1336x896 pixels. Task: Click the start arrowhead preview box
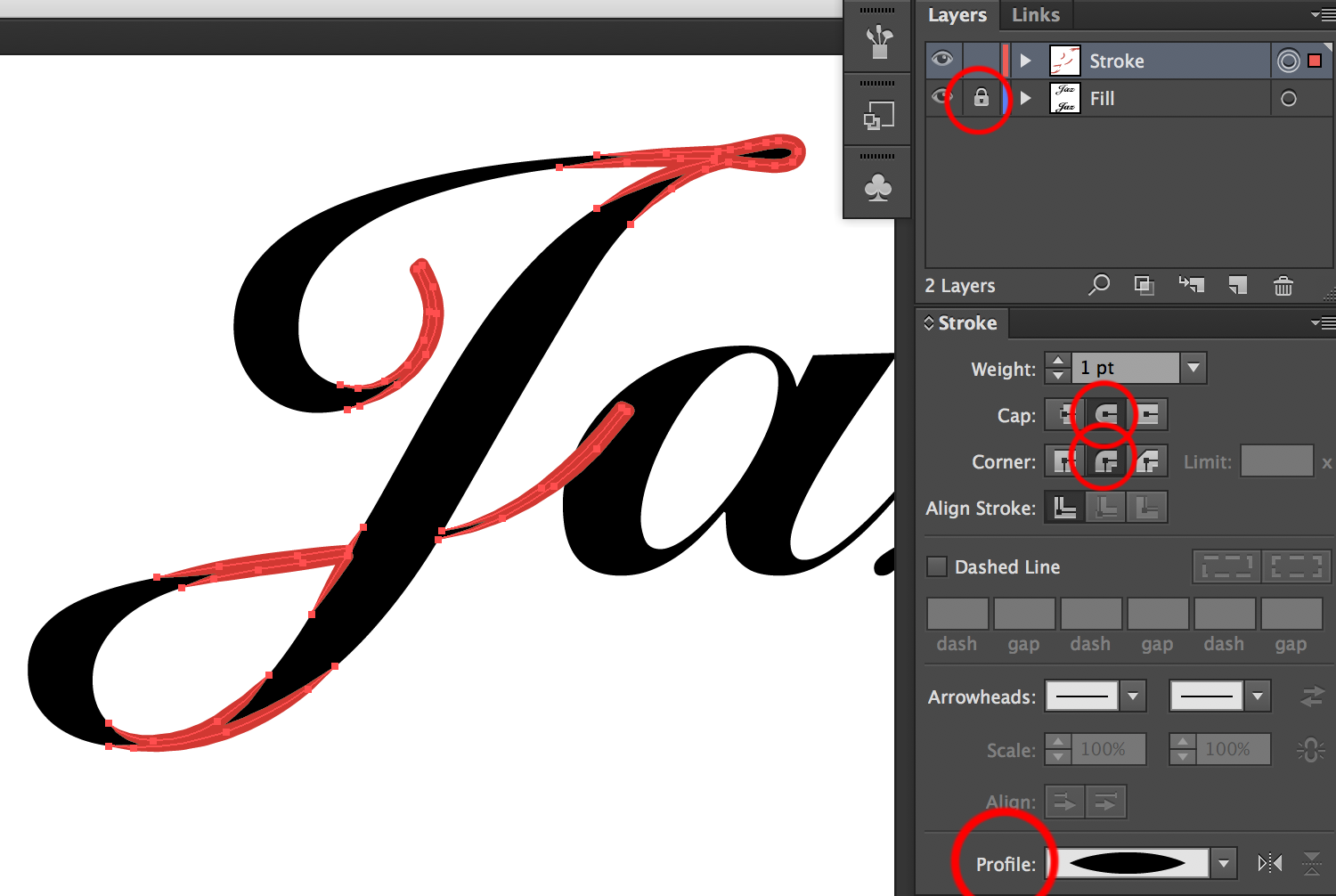(x=1082, y=696)
